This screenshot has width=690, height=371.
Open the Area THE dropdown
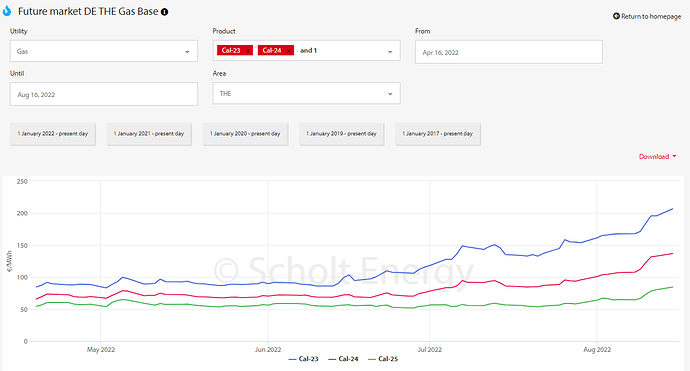click(306, 93)
